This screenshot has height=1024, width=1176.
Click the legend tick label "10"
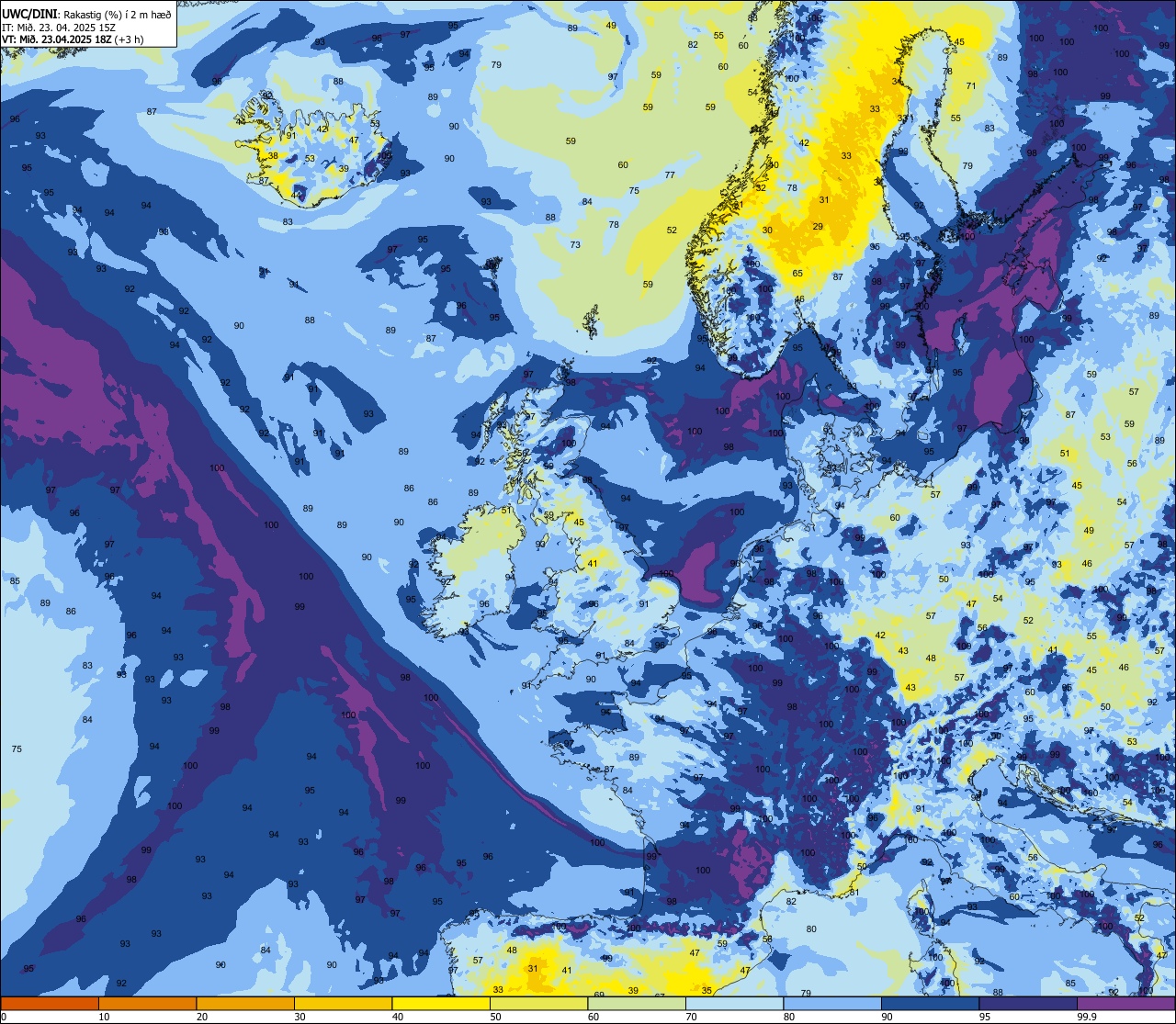coord(104,1017)
